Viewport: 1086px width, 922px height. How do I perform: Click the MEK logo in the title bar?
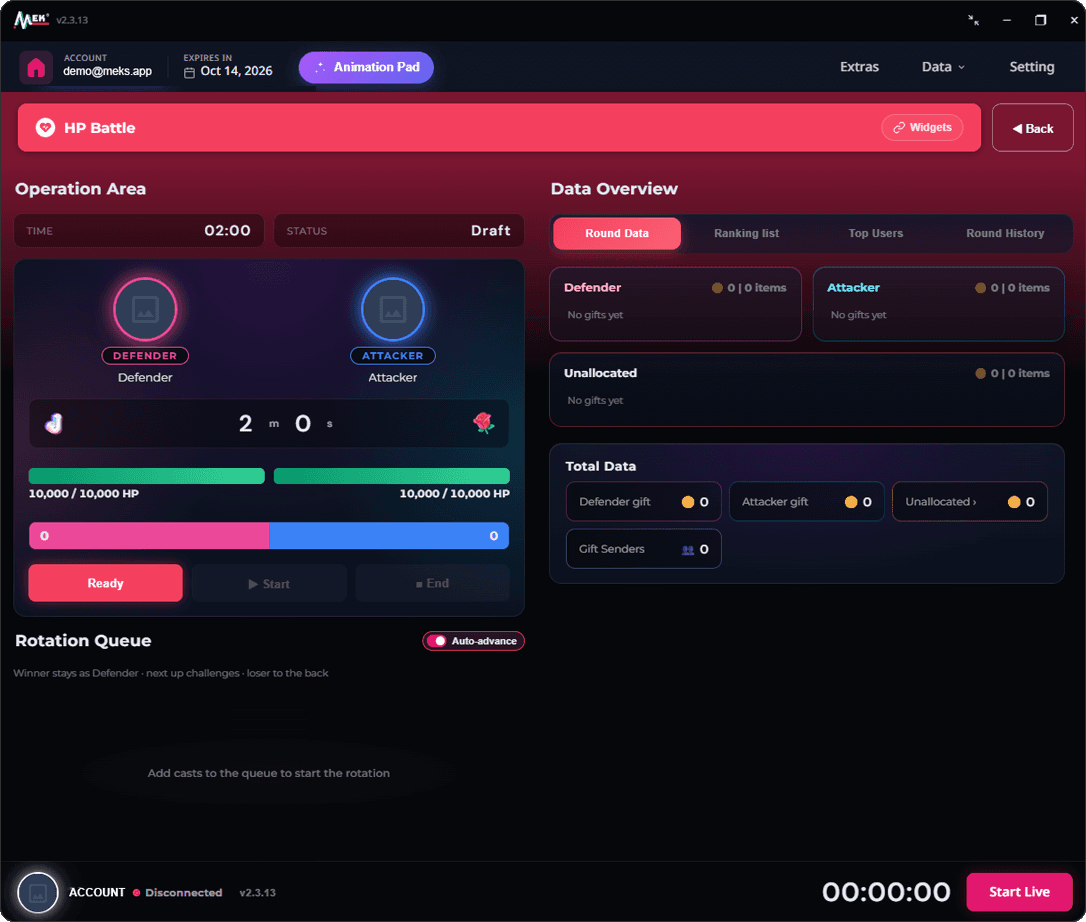coord(31,19)
